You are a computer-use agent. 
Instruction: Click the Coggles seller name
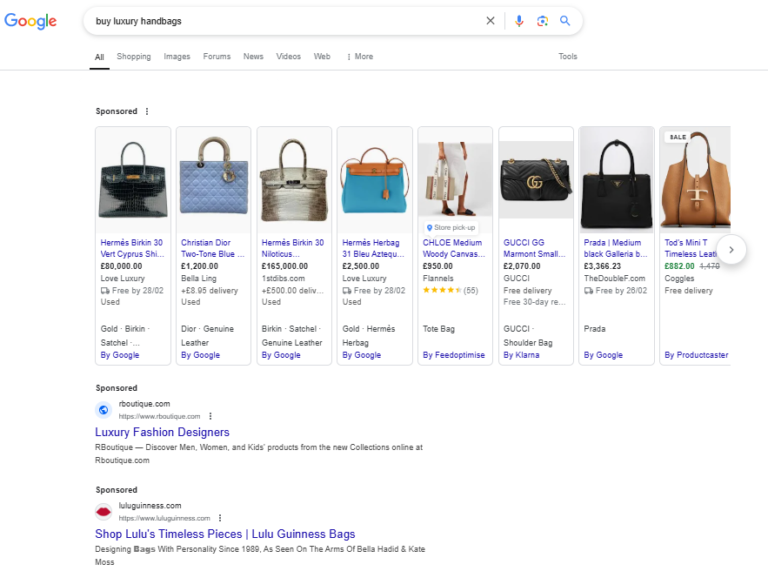click(679, 278)
